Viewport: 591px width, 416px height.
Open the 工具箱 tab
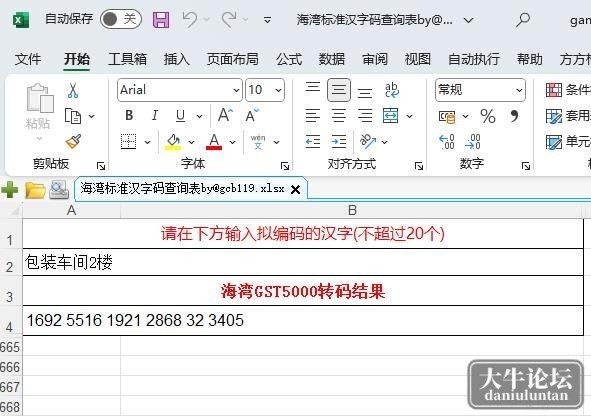click(127, 59)
